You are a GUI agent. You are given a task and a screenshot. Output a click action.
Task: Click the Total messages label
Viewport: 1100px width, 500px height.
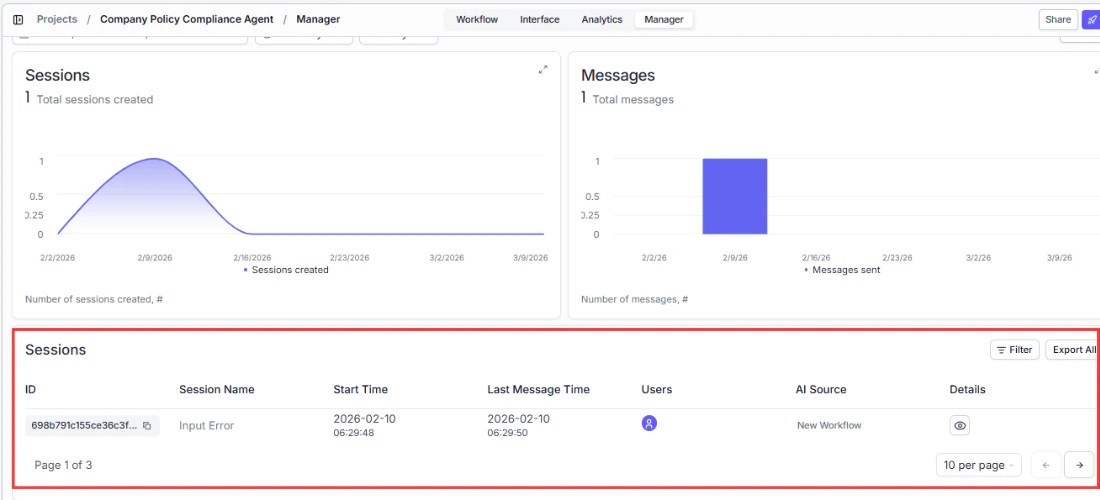point(633,100)
